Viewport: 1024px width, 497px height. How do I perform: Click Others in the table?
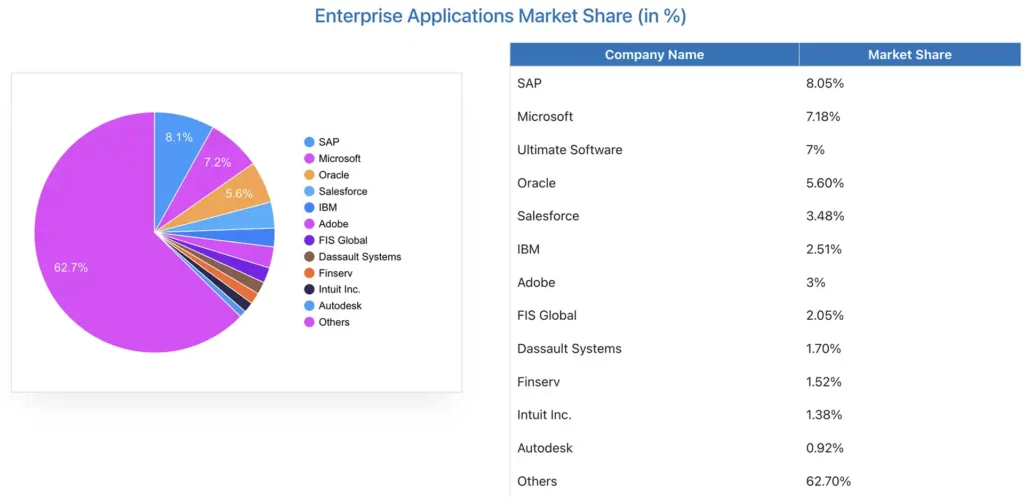[x=537, y=481]
